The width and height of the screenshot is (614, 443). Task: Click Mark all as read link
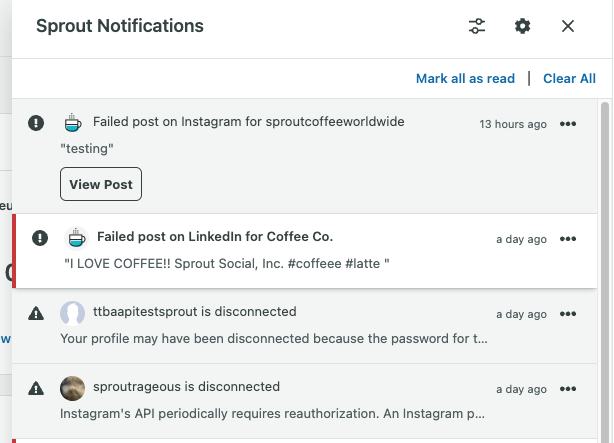pyautogui.click(x=465, y=78)
